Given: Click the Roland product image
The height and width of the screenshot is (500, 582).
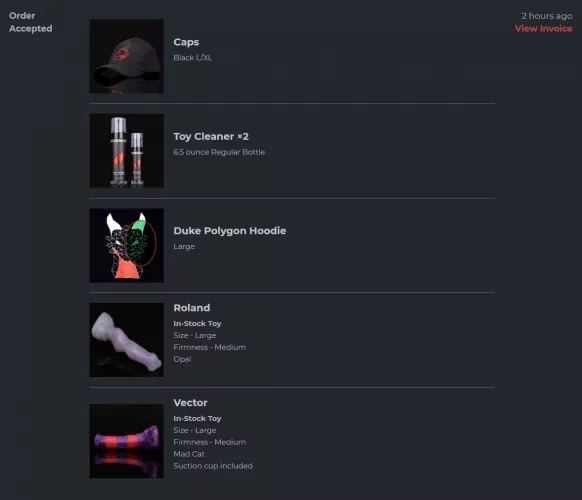Looking at the screenshot, I should point(127,340).
